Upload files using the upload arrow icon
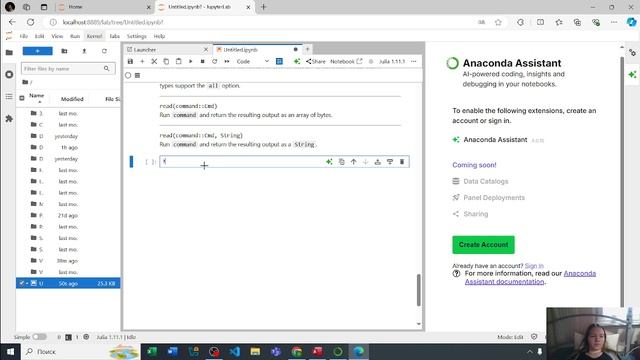The width and height of the screenshot is (640, 360). (84, 51)
